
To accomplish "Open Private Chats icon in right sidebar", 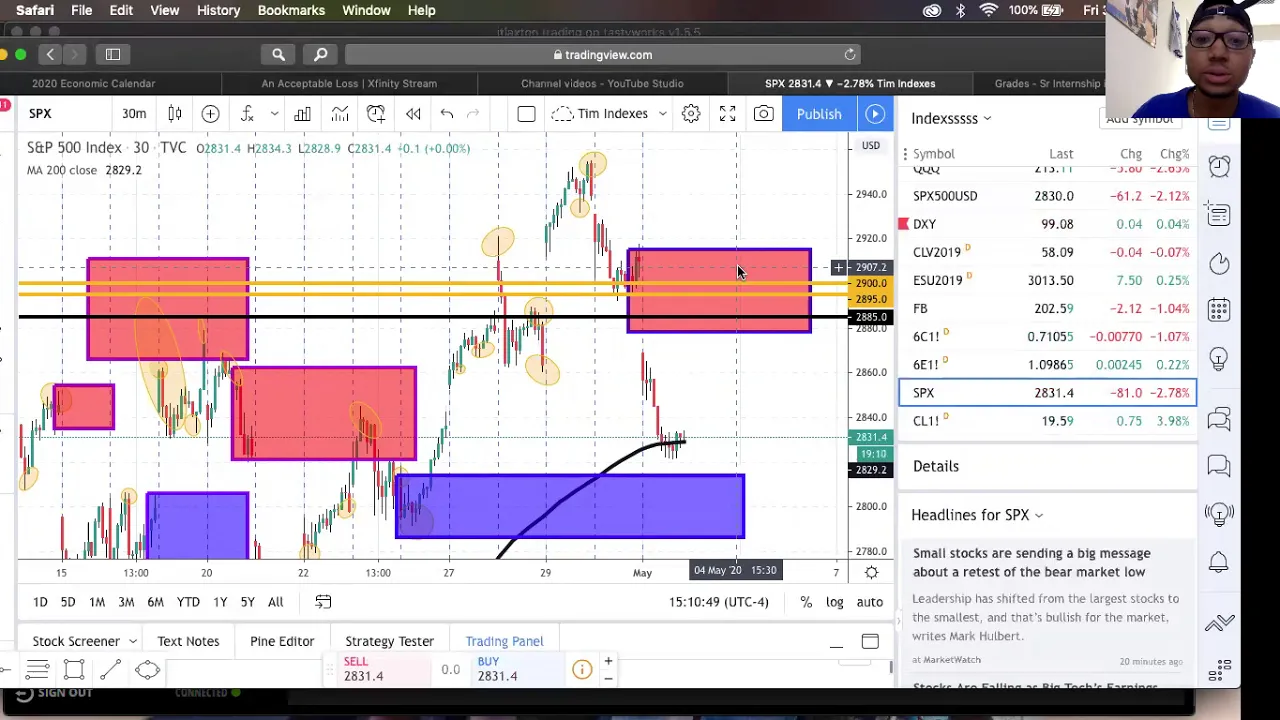I will coord(1219,465).
